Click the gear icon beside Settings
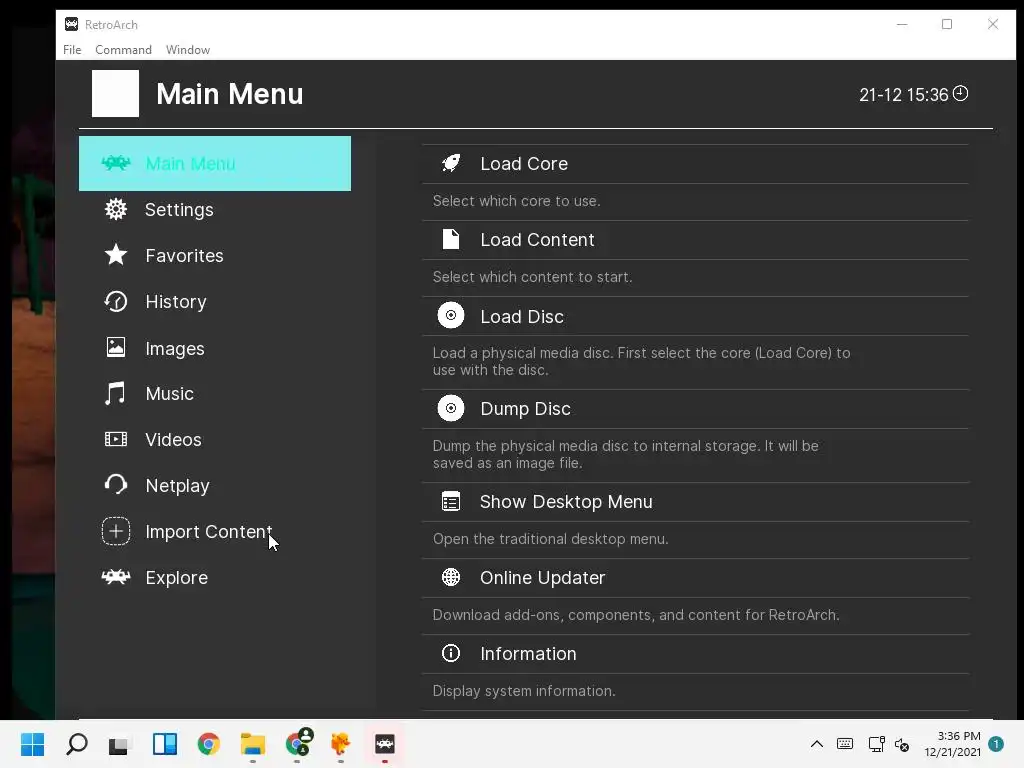The image size is (1024, 768). coord(116,209)
